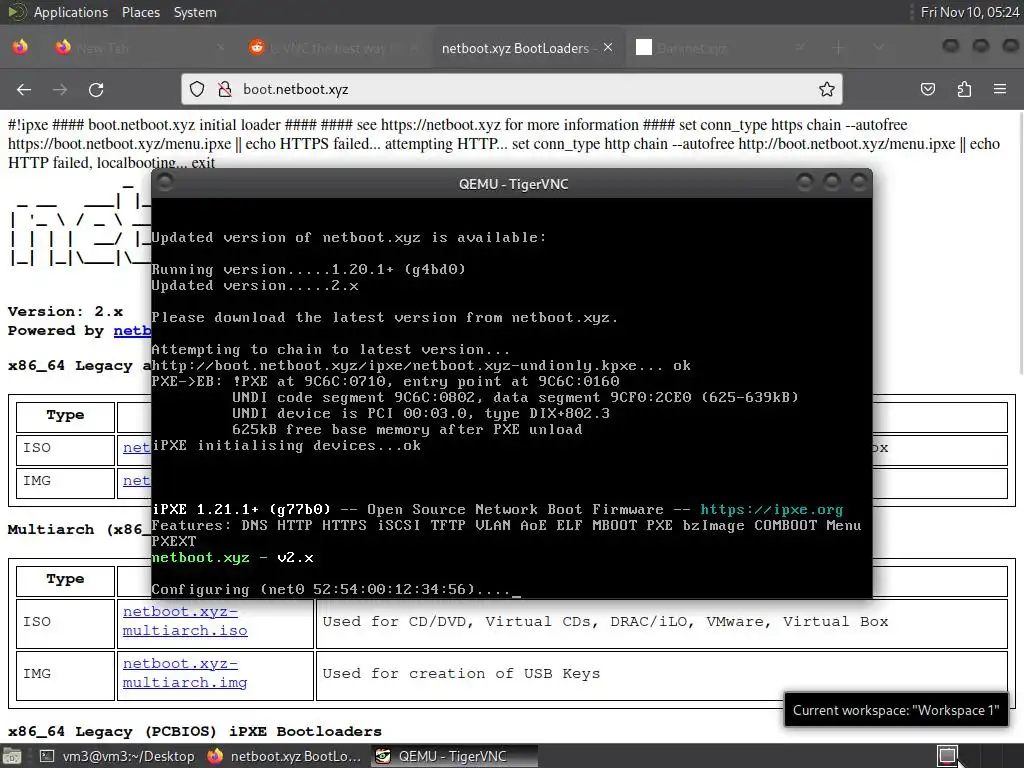The width and height of the screenshot is (1024, 768).
Task: Expand the list all tabs chevron
Action: click(879, 48)
